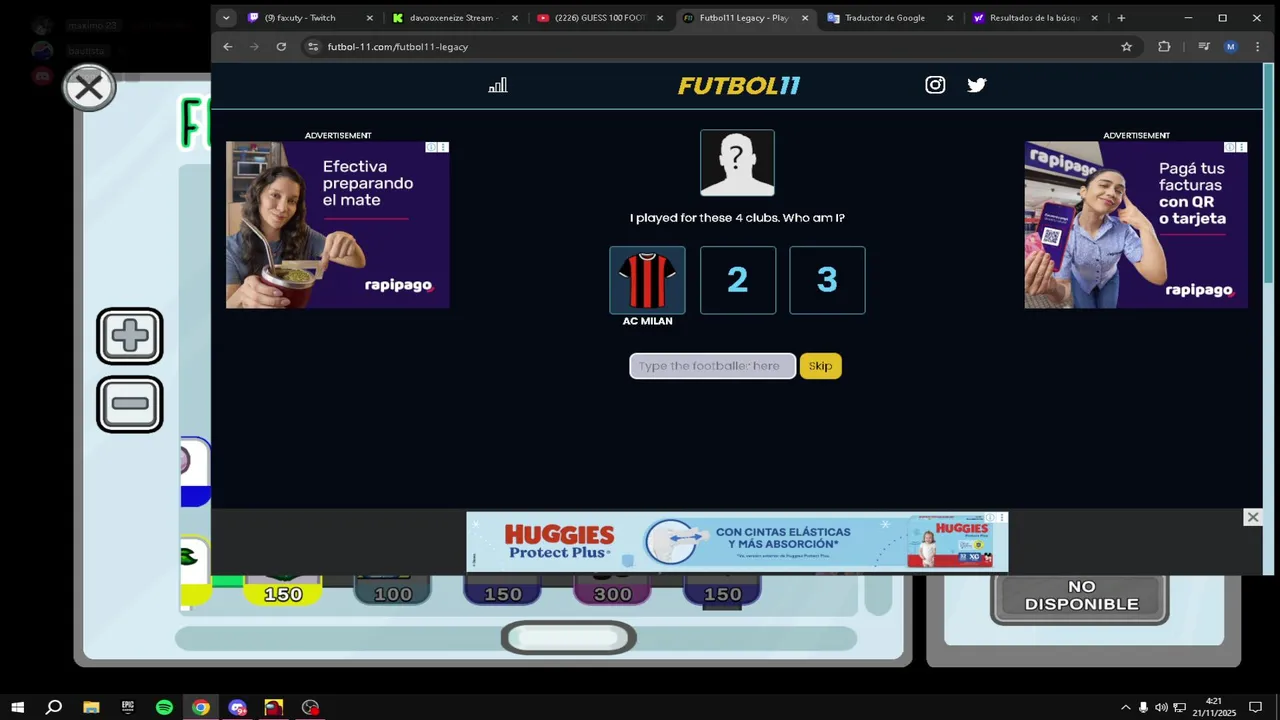Open the left rapipago mate advertisement
1280x720 pixels.
[x=337, y=225]
